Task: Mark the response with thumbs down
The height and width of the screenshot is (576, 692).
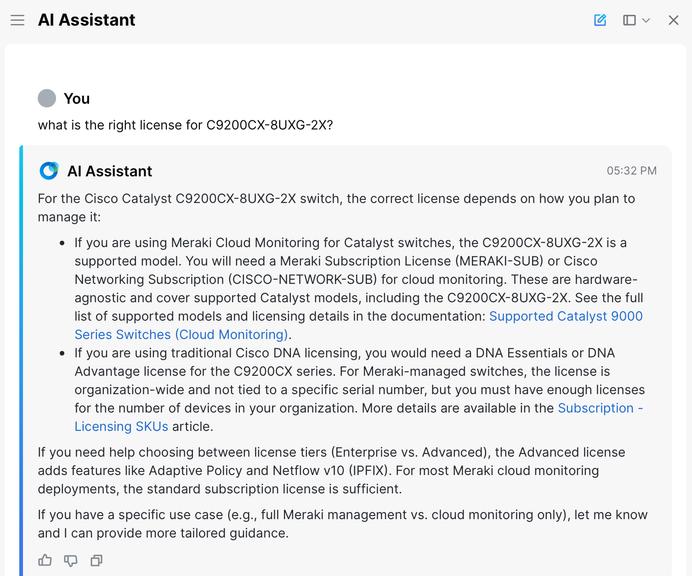Action: (x=70, y=560)
